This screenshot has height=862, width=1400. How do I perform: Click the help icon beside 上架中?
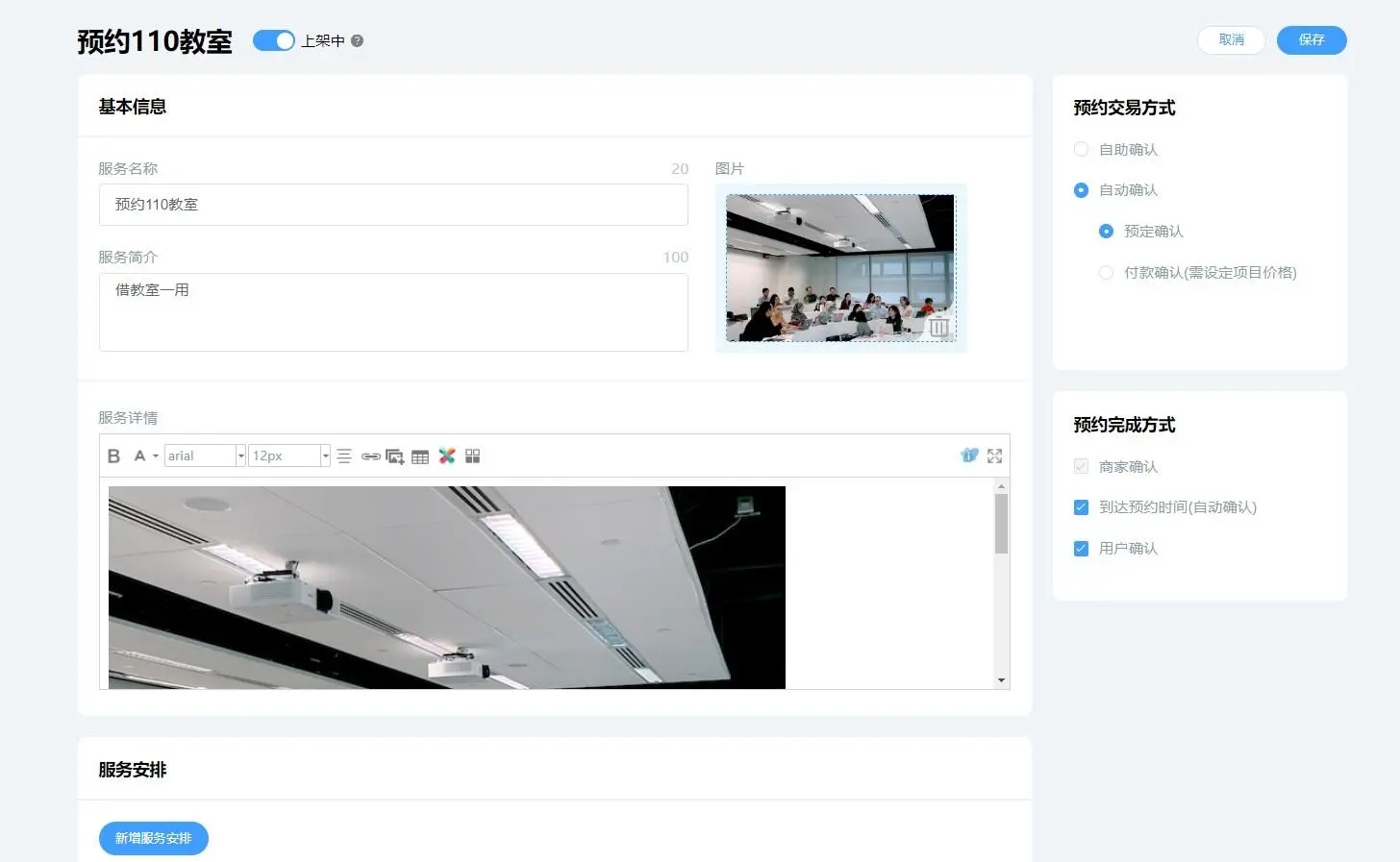358,41
